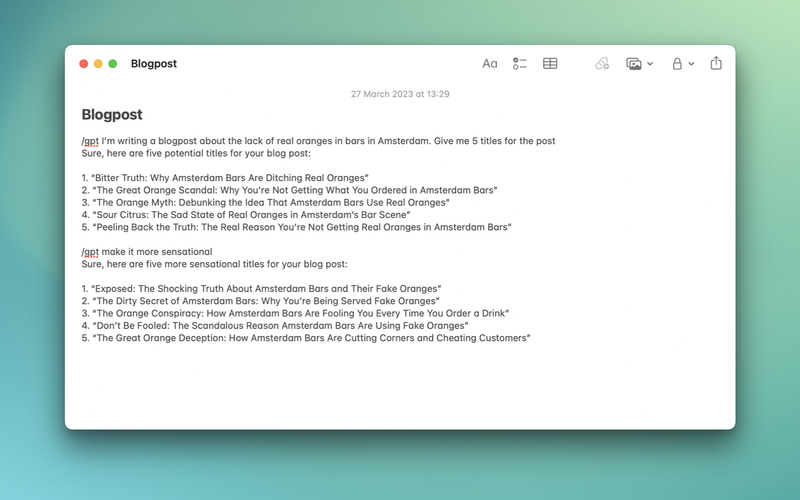Click the add link icon in toolbar
The image size is (800, 500).
[x=602, y=64]
